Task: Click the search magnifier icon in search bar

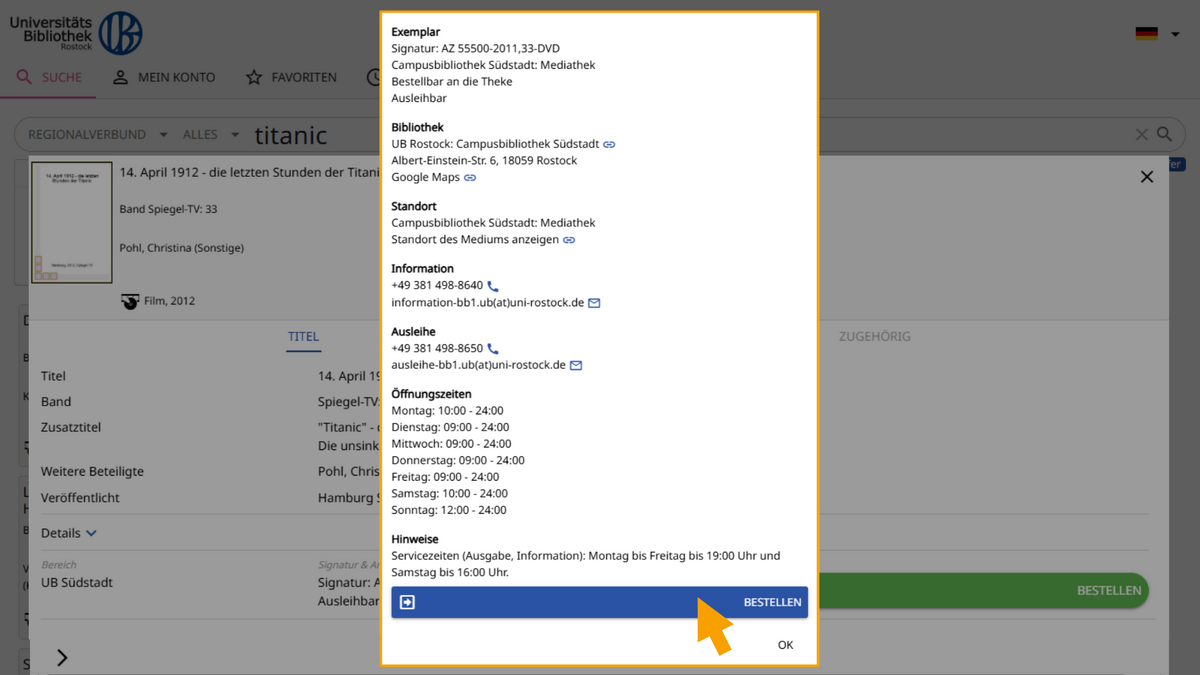Action: point(1164,134)
